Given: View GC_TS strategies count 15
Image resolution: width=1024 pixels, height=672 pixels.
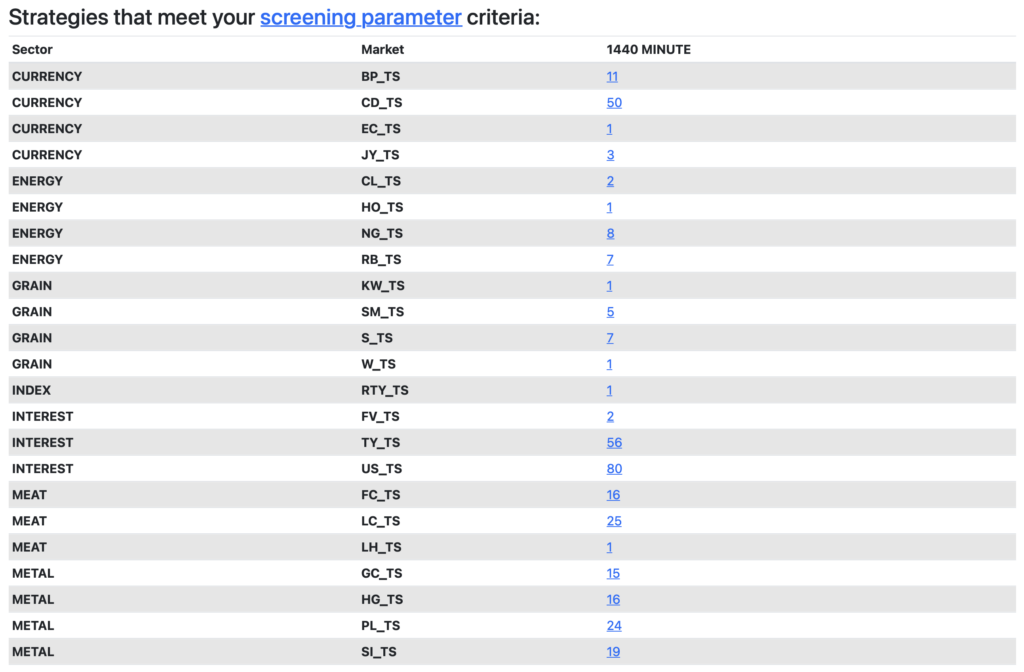Looking at the screenshot, I should [x=613, y=573].
